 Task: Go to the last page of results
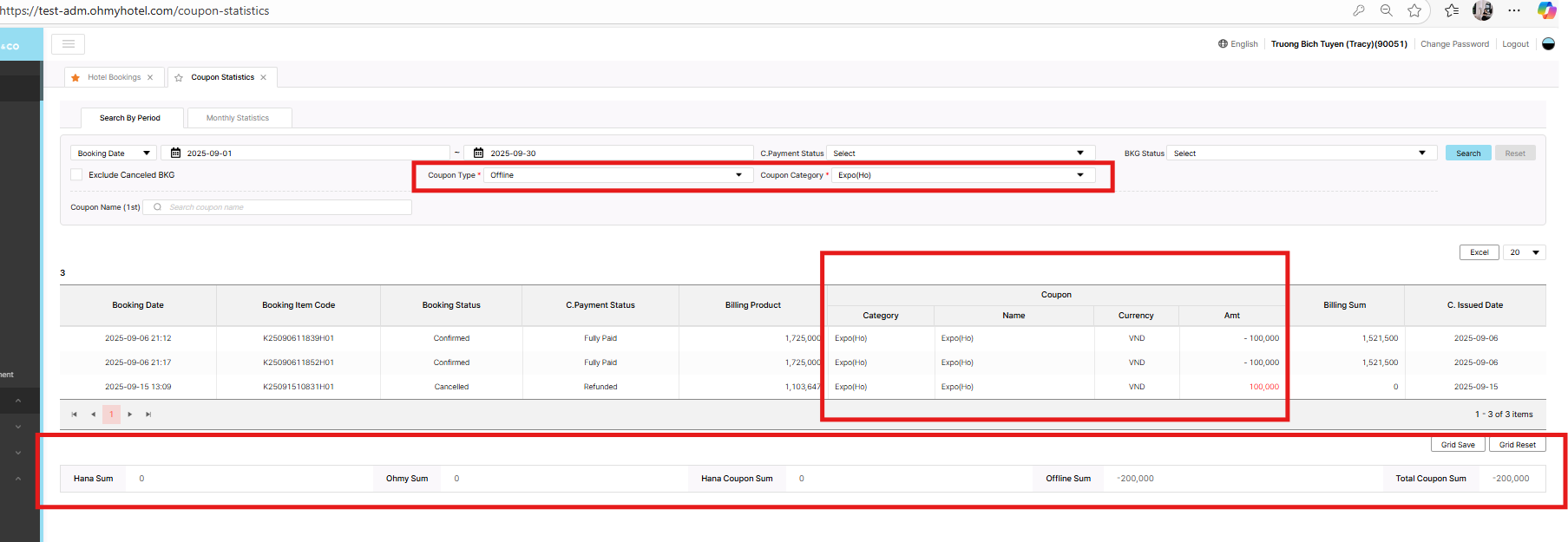click(148, 415)
